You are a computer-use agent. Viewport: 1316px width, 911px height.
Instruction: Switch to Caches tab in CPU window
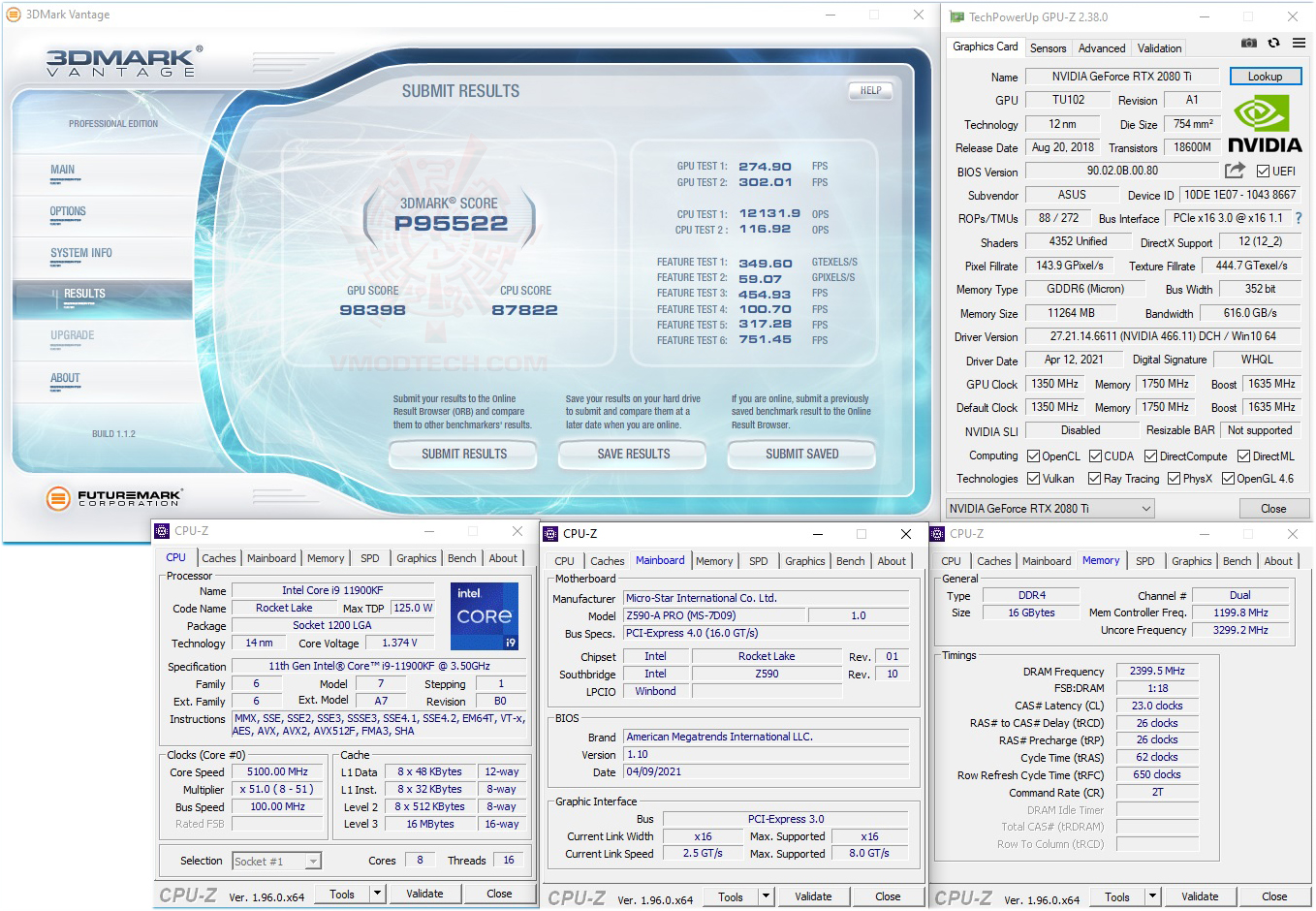pos(218,558)
